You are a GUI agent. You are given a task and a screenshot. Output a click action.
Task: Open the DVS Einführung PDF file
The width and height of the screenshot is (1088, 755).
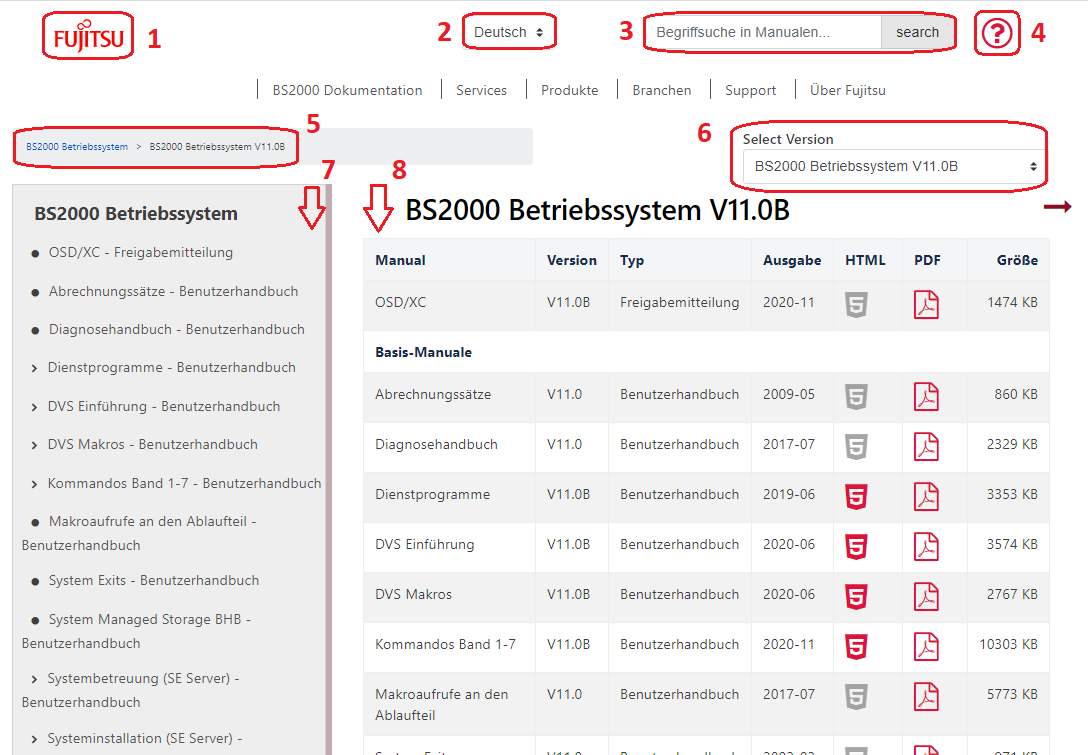point(926,546)
